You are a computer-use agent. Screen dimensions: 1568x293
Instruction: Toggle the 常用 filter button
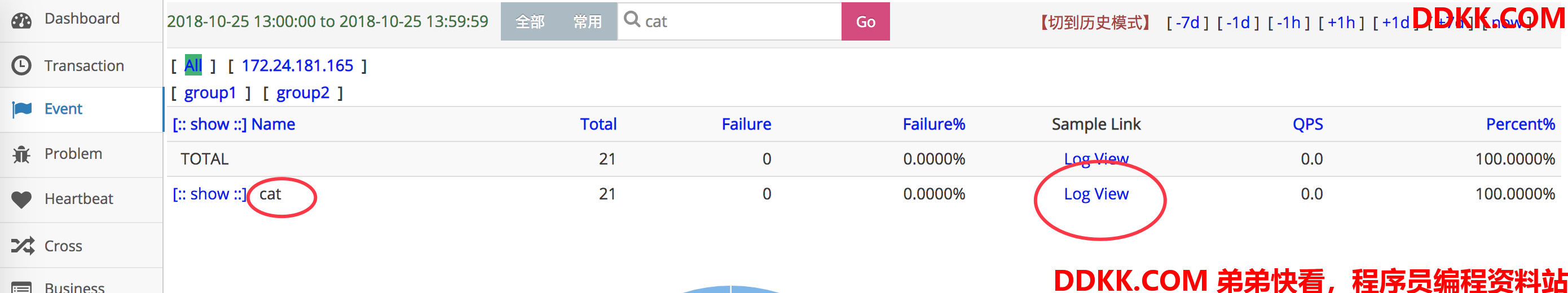(587, 21)
